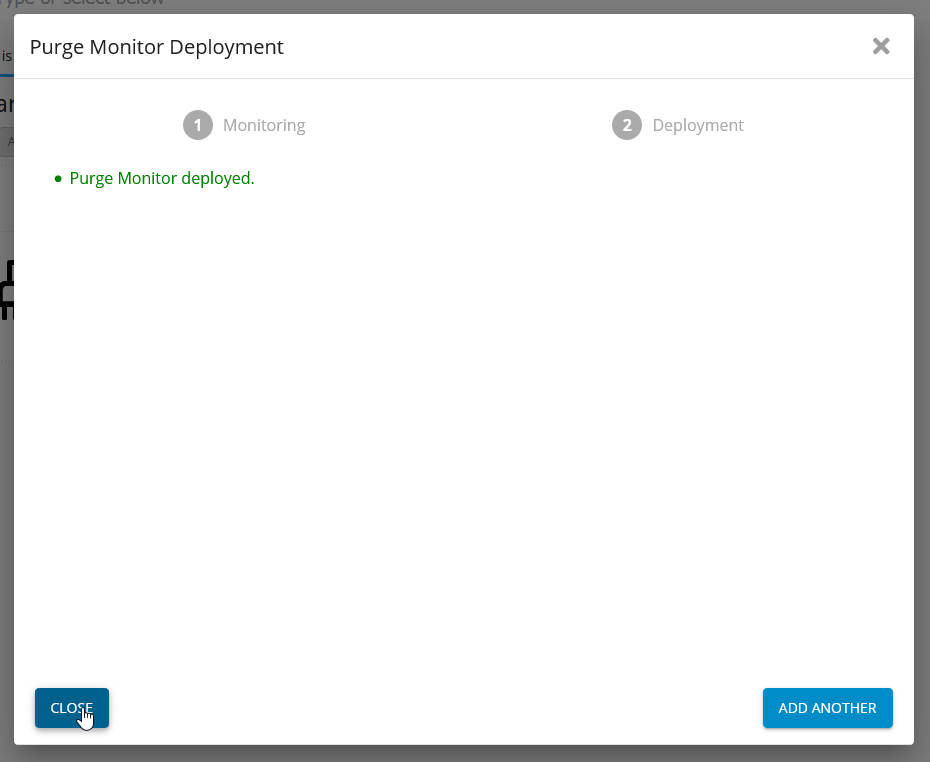Click the cut-off heading left of the dialog
The height and width of the screenshot is (762, 930).
[x=6, y=105]
